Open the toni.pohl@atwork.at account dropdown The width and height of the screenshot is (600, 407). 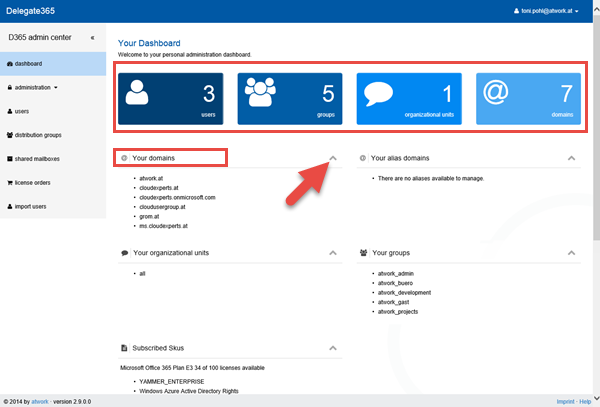[x=546, y=11]
